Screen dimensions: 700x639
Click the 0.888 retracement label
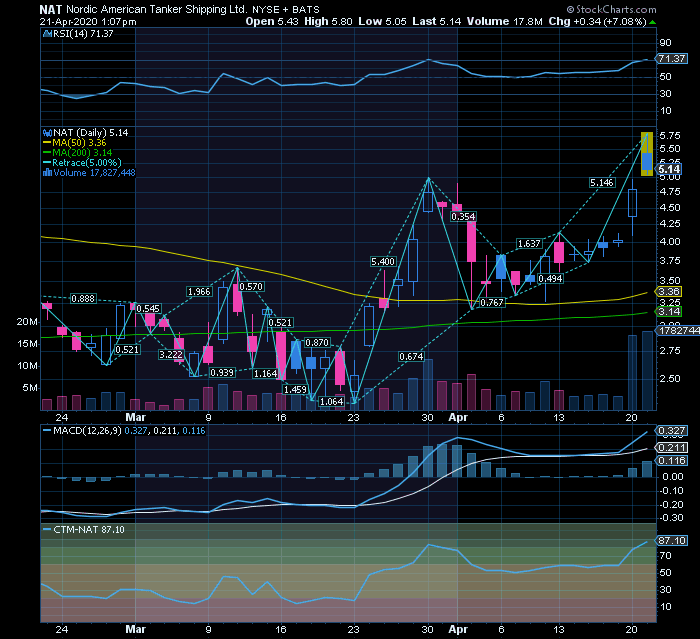[83, 299]
